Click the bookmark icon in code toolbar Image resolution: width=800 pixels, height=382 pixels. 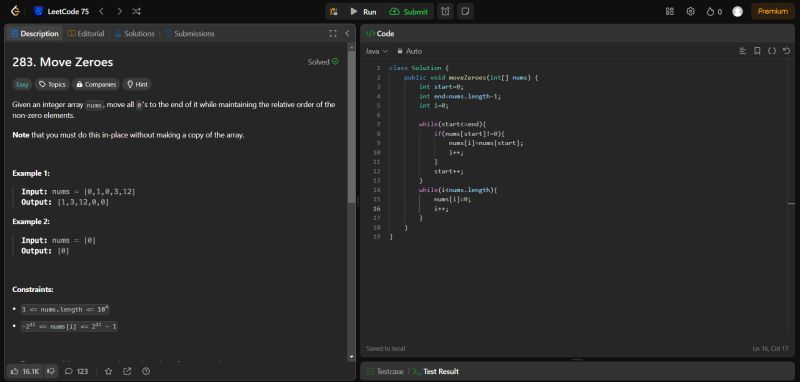(x=757, y=51)
